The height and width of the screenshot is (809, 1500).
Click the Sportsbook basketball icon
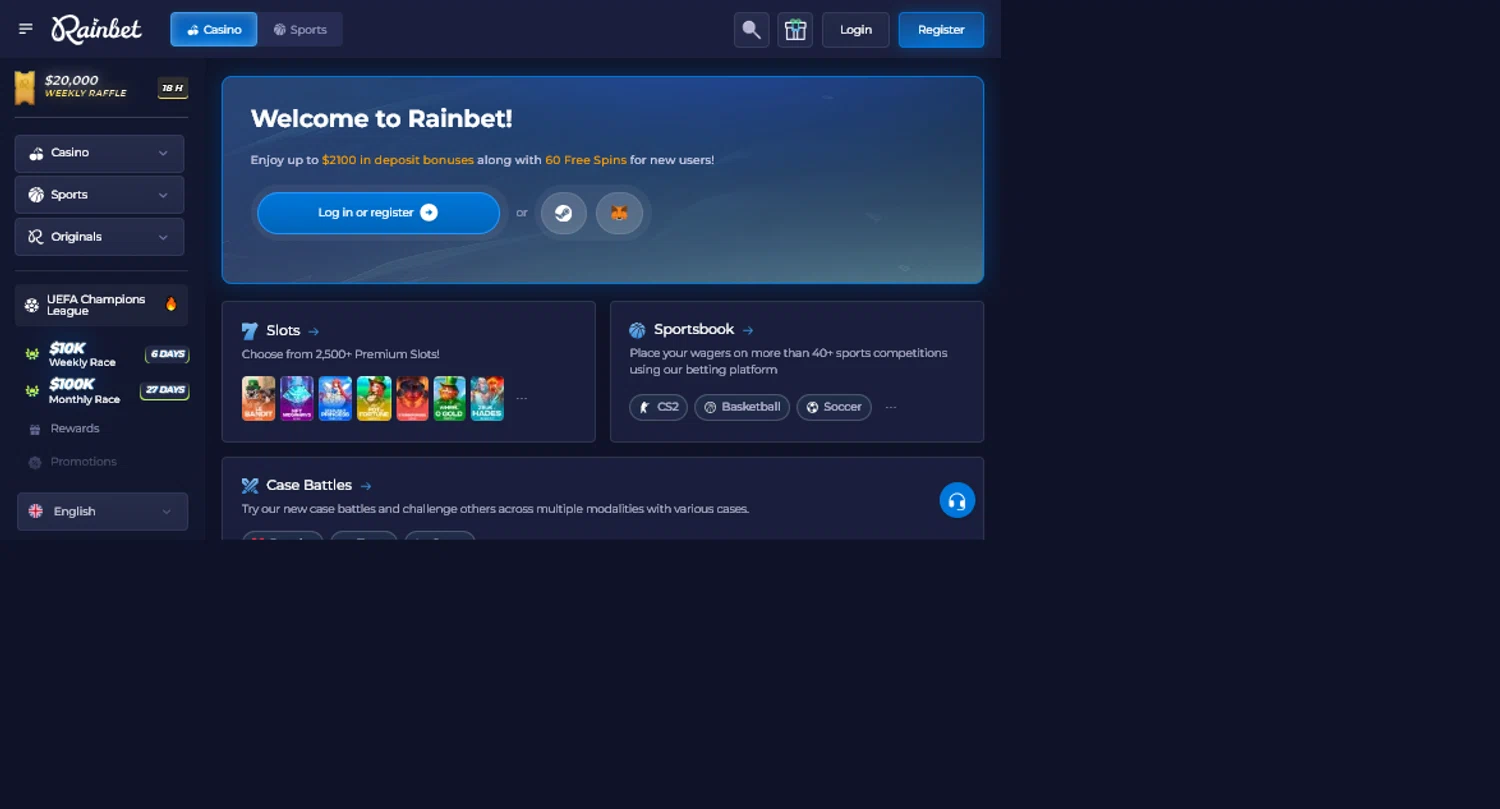coord(637,330)
